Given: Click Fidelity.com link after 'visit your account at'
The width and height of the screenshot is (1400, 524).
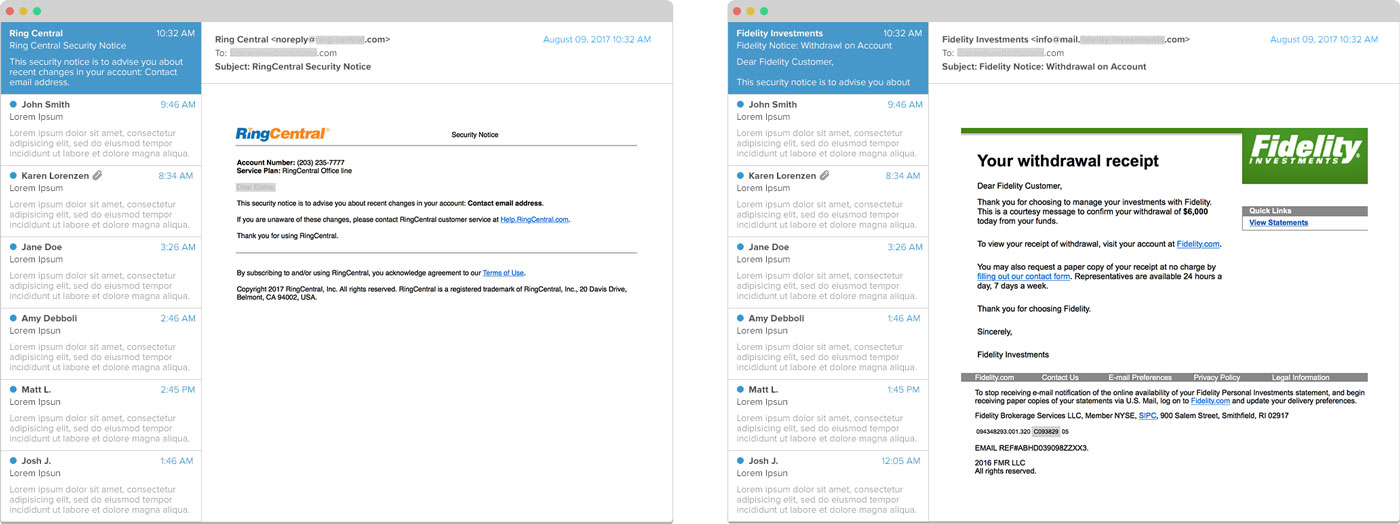Looking at the screenshot, I should pos(1198,244).
